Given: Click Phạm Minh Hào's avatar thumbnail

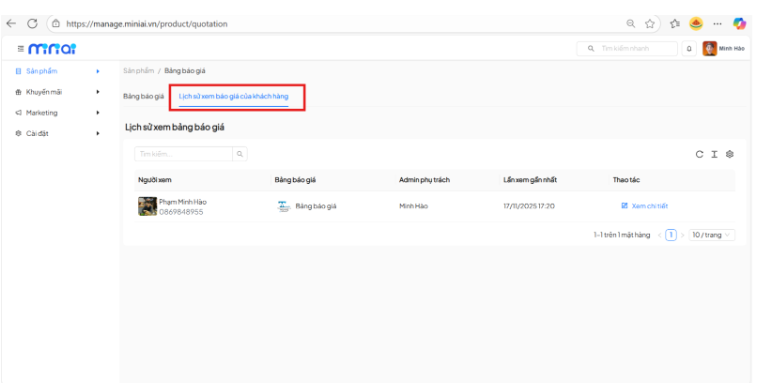Looking at the screenshot, I should pyautogui.click(x=147, y=207).
